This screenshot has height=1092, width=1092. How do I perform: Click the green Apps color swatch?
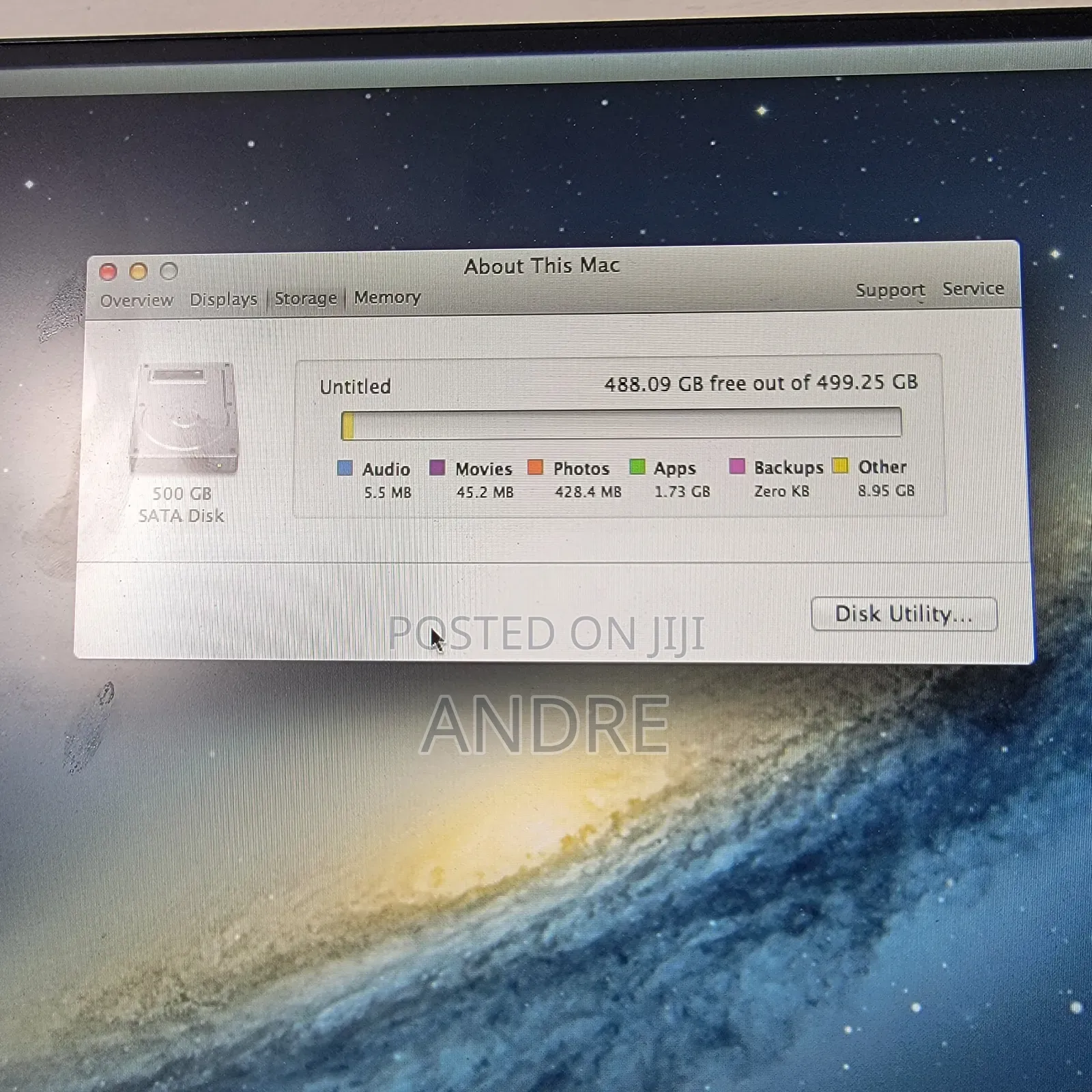(637, 467)
